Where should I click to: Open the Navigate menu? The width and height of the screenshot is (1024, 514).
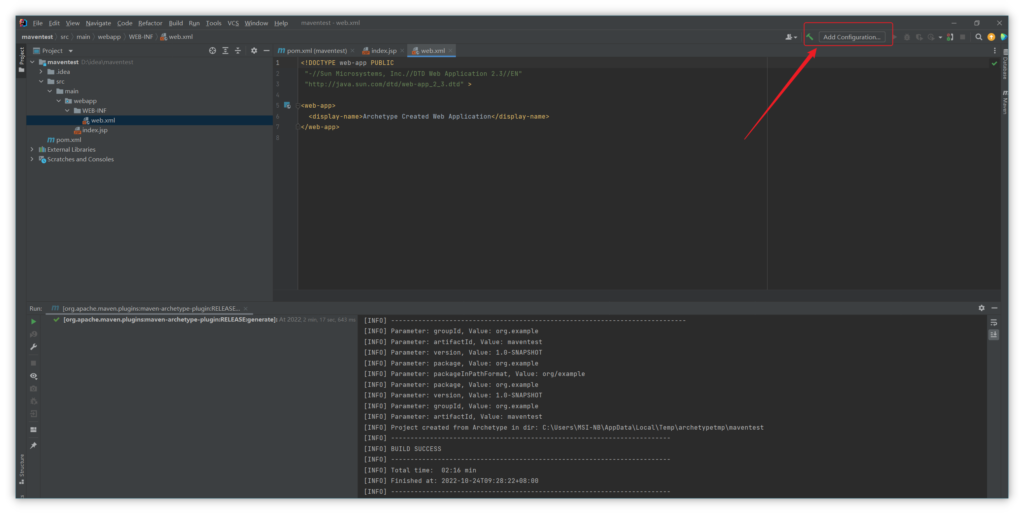tap(98, 24)
